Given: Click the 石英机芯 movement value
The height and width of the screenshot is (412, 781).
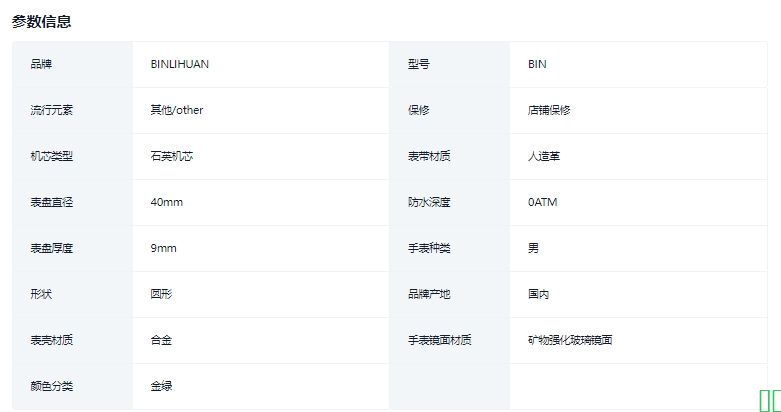Looking at the screenshot, I should (168, 156).
